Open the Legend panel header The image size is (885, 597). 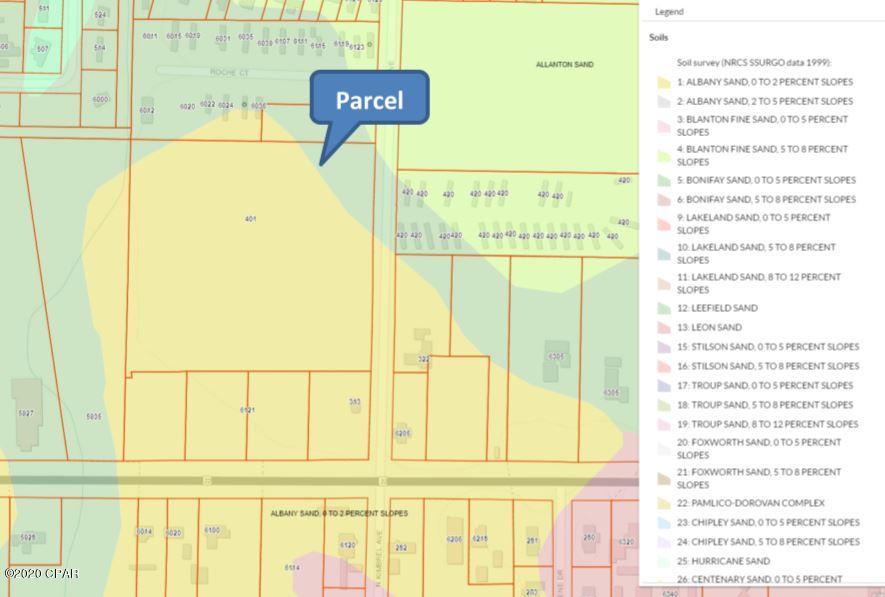coord(669,12)
